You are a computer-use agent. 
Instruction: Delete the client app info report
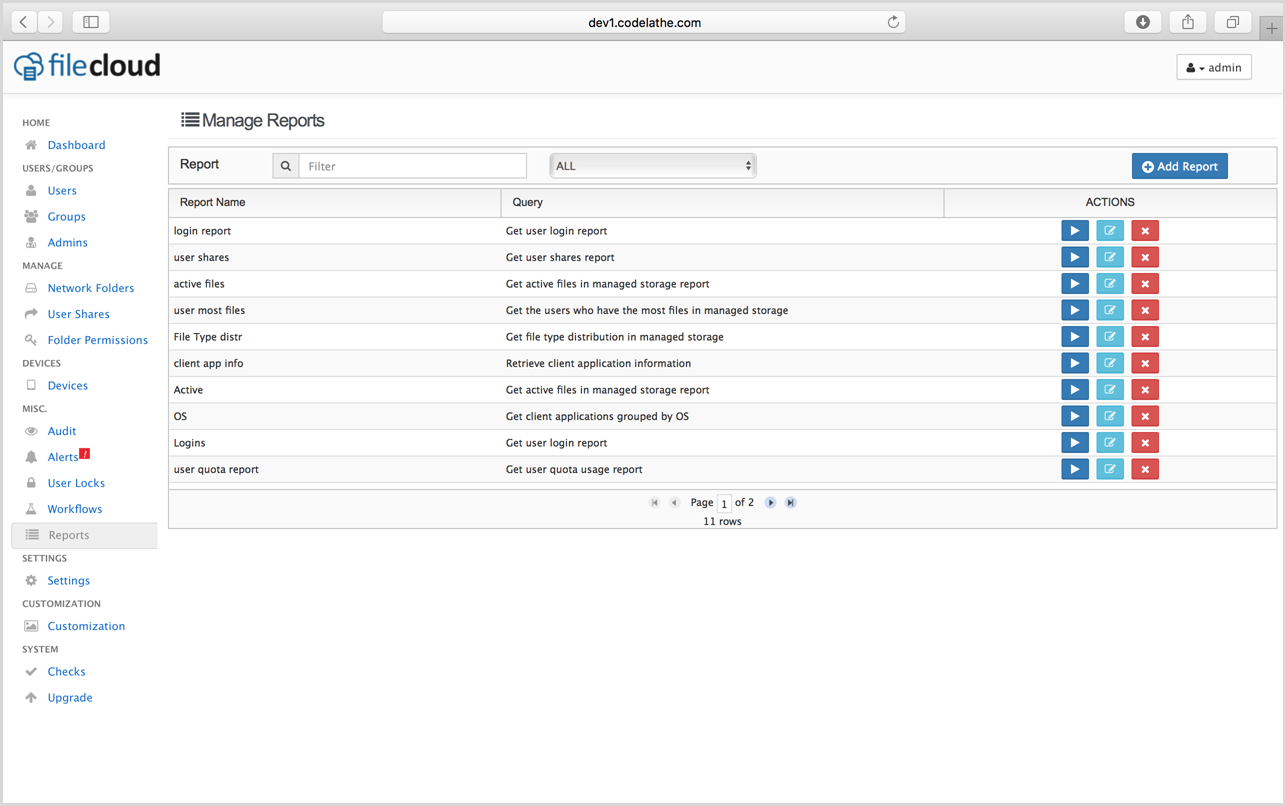[x=1145, y=363]
